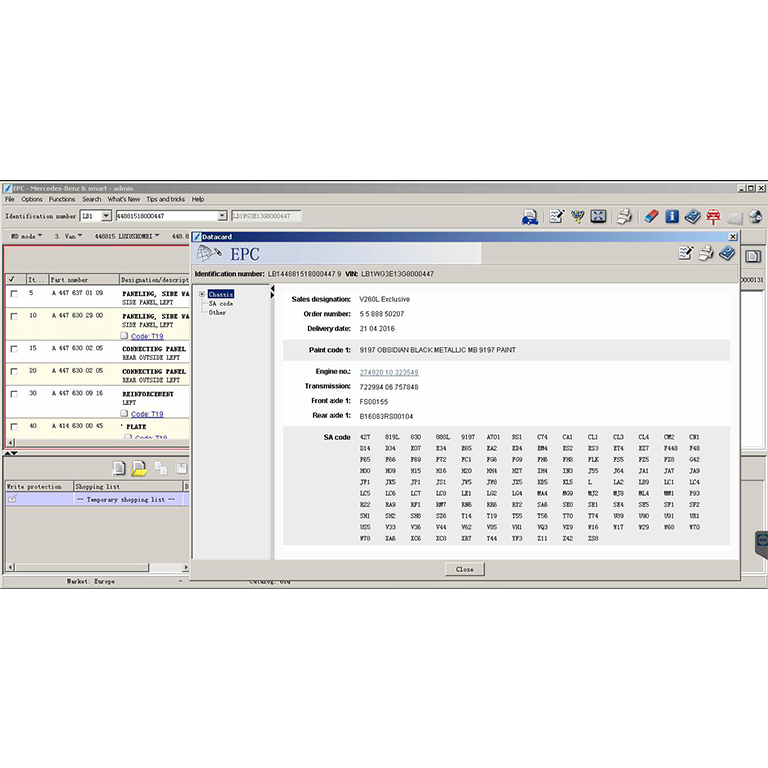Open the 448815 LUXUSKOMBI dropdown
The height and width of the screenshot is (768, 768).
click(x=127, y=236)
